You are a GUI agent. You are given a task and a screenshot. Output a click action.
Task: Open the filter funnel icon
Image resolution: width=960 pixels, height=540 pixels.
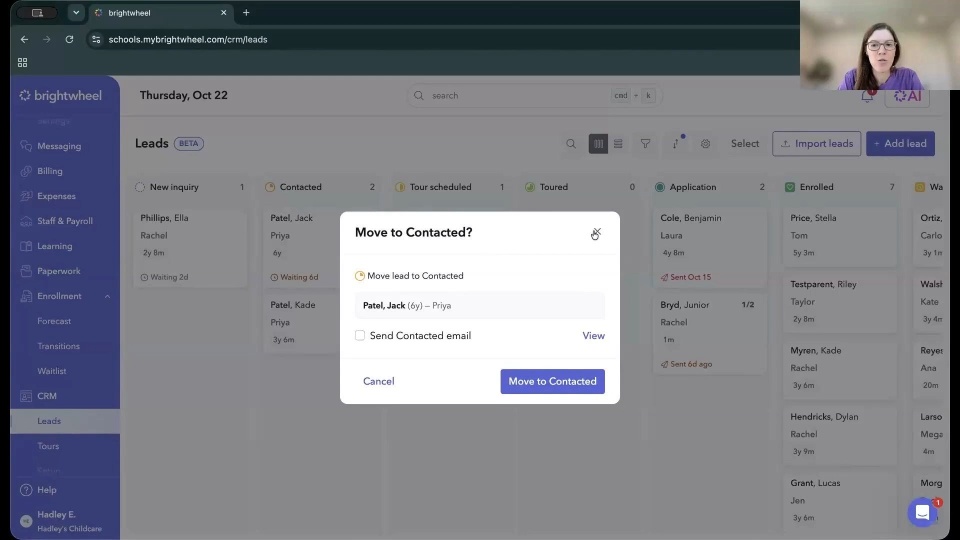(645, 143)
